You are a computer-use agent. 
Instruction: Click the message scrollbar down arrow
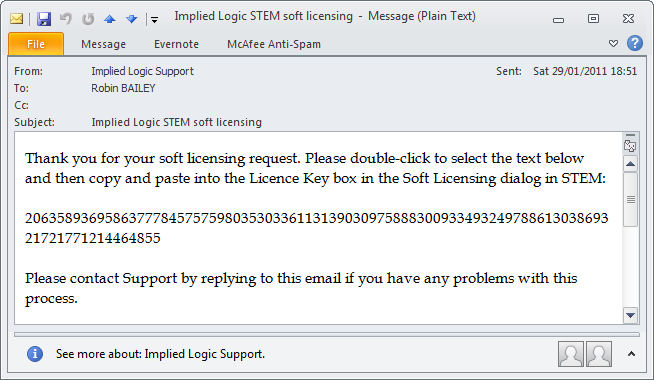point(630,315)
